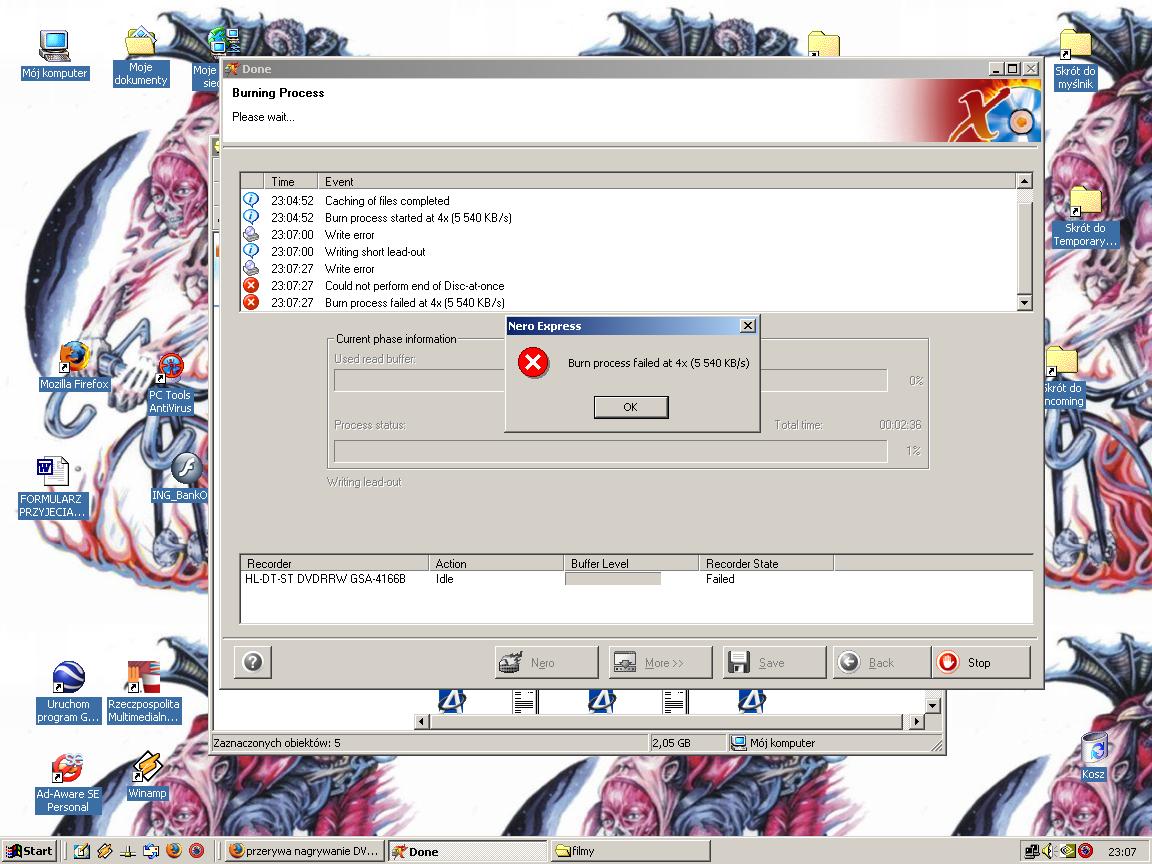Click the Back button
Image resolution: width=1152 pixels, height=864 pixels.
coord(880,663)
